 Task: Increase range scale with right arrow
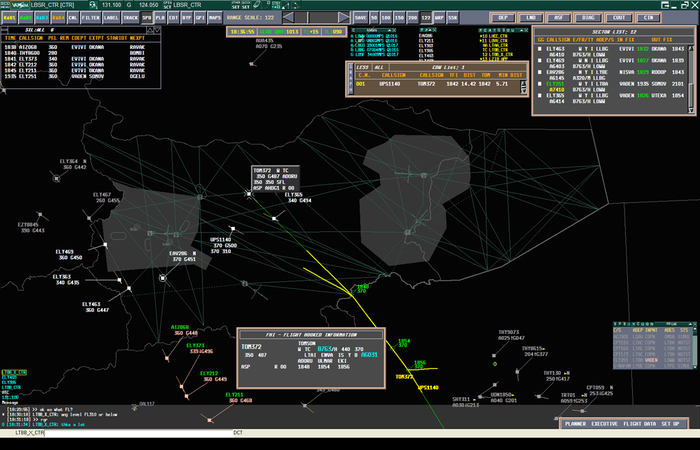pos(344,18)
